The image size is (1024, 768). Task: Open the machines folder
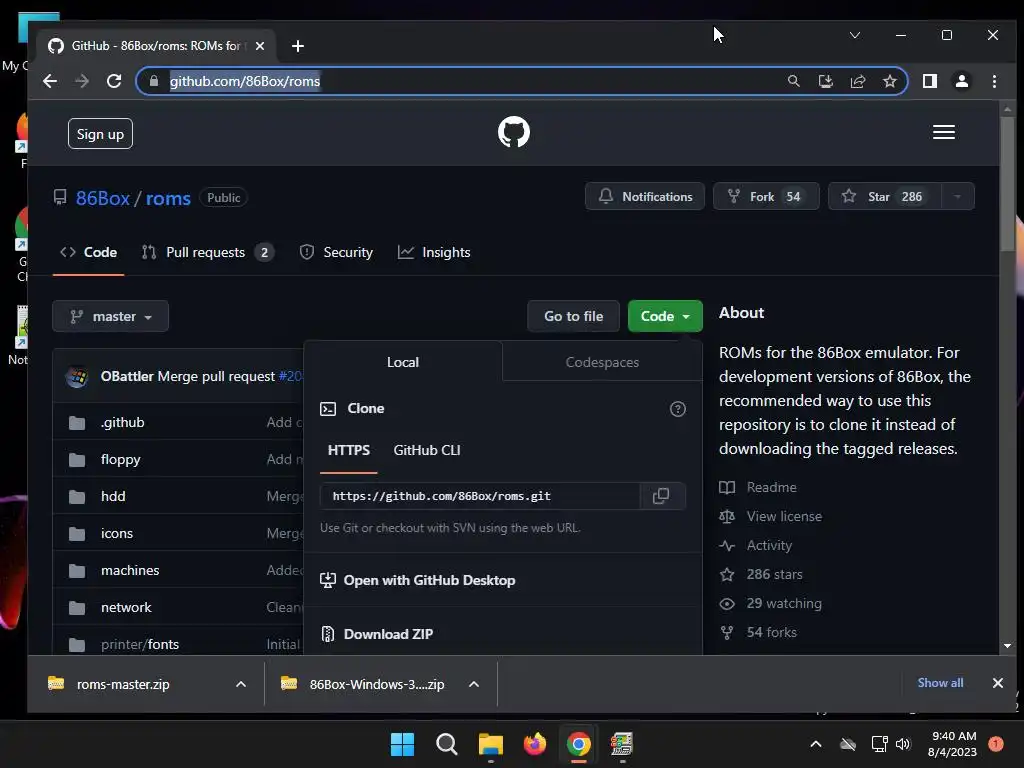130,571
